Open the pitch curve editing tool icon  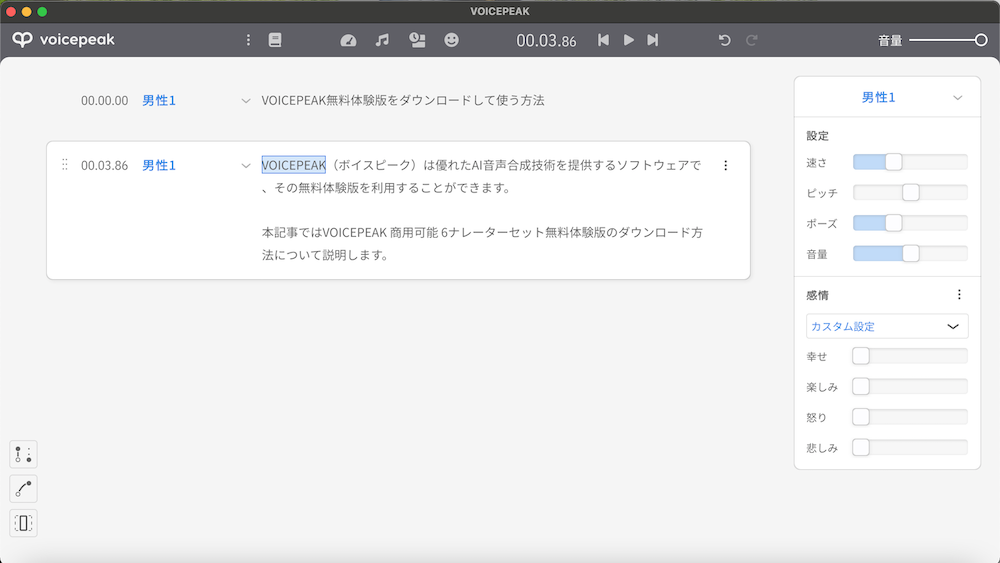tap(24, 489)
